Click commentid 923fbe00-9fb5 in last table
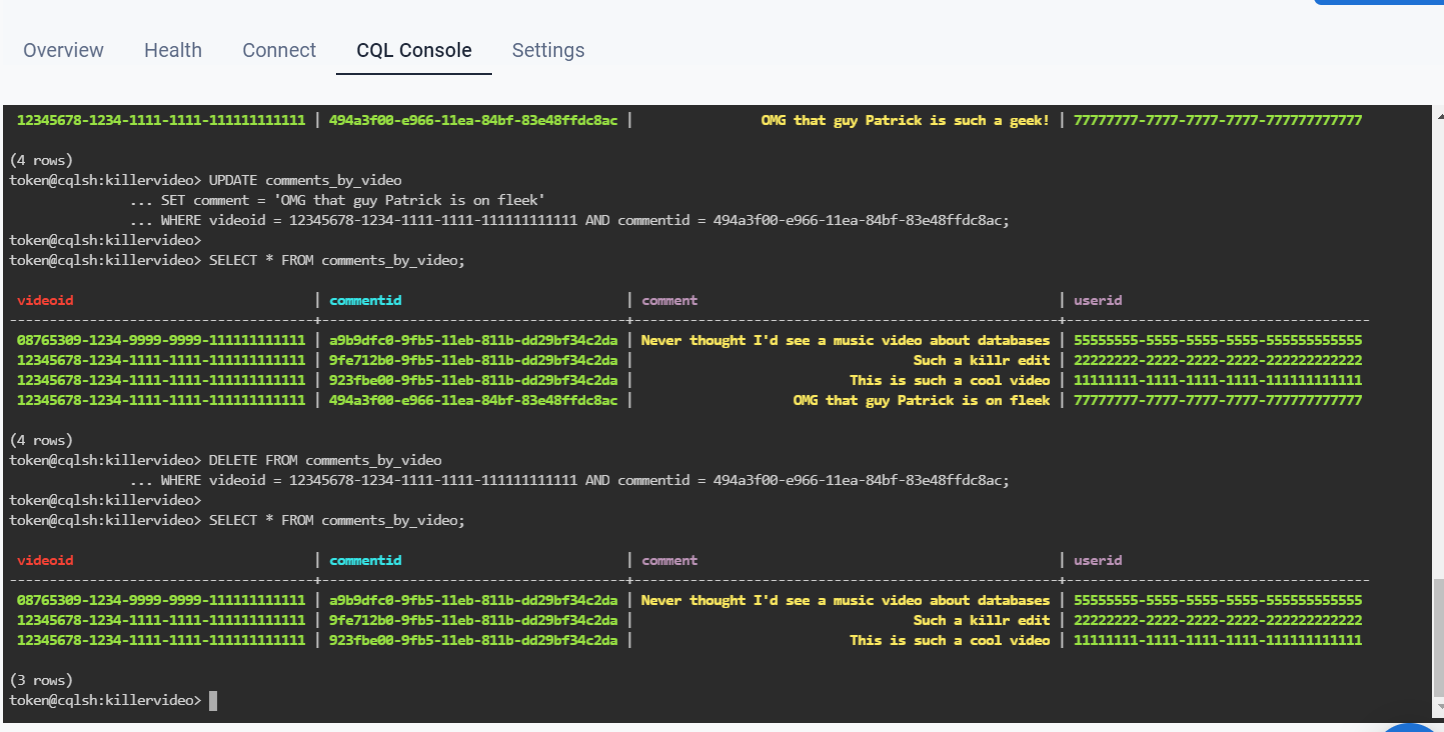The height and width of the screenshot is (732, 1444). point(473,640)
